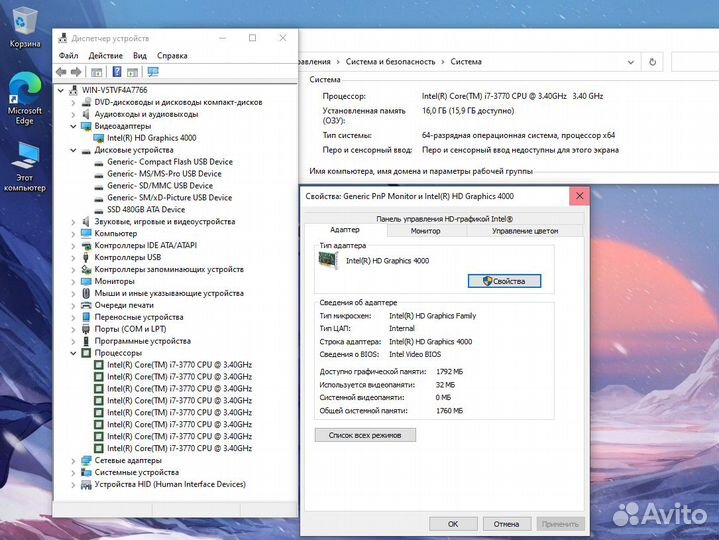Click the show/hide console tree toolbar icon
The width and height of the screenshot is (719, 540).
96,72
